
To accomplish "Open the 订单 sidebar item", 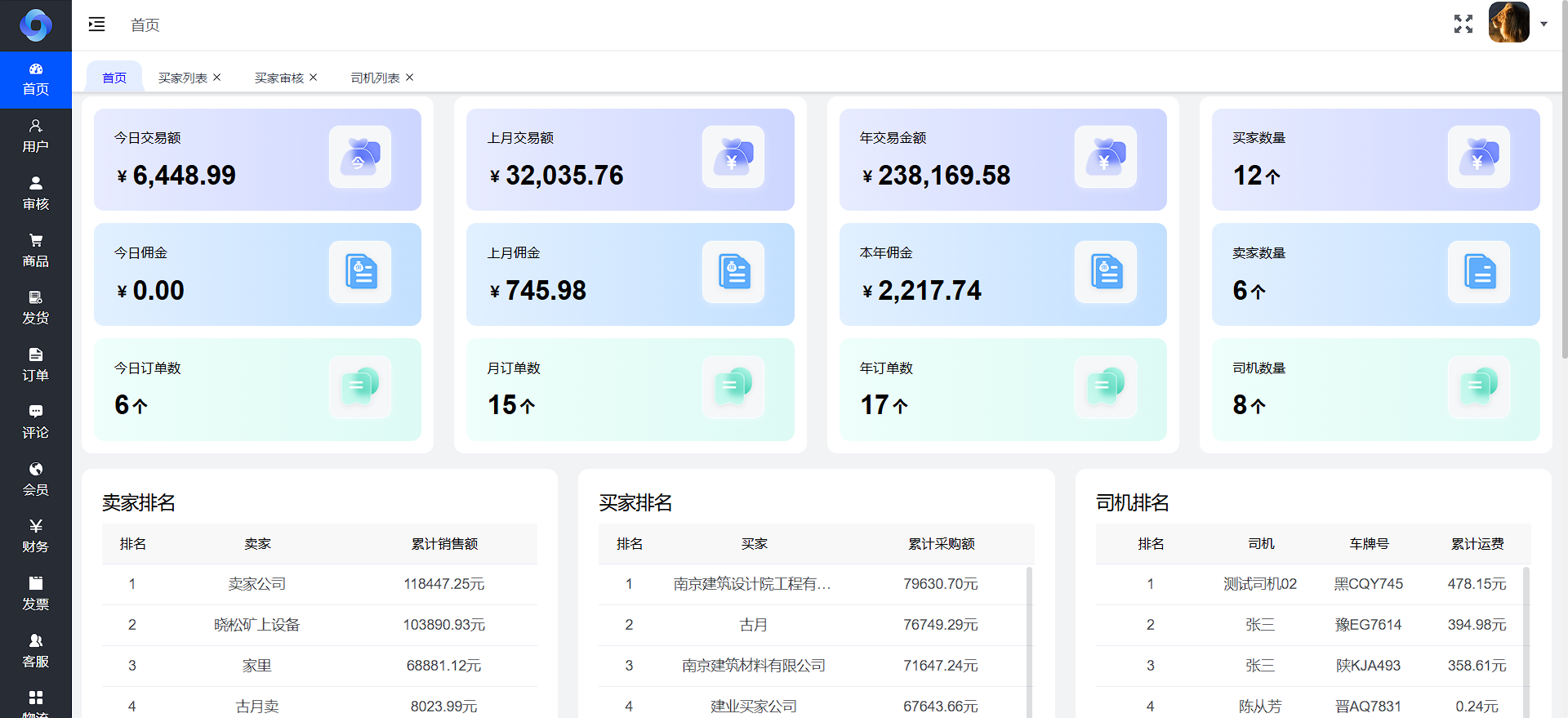I will [x=35, y=365].
